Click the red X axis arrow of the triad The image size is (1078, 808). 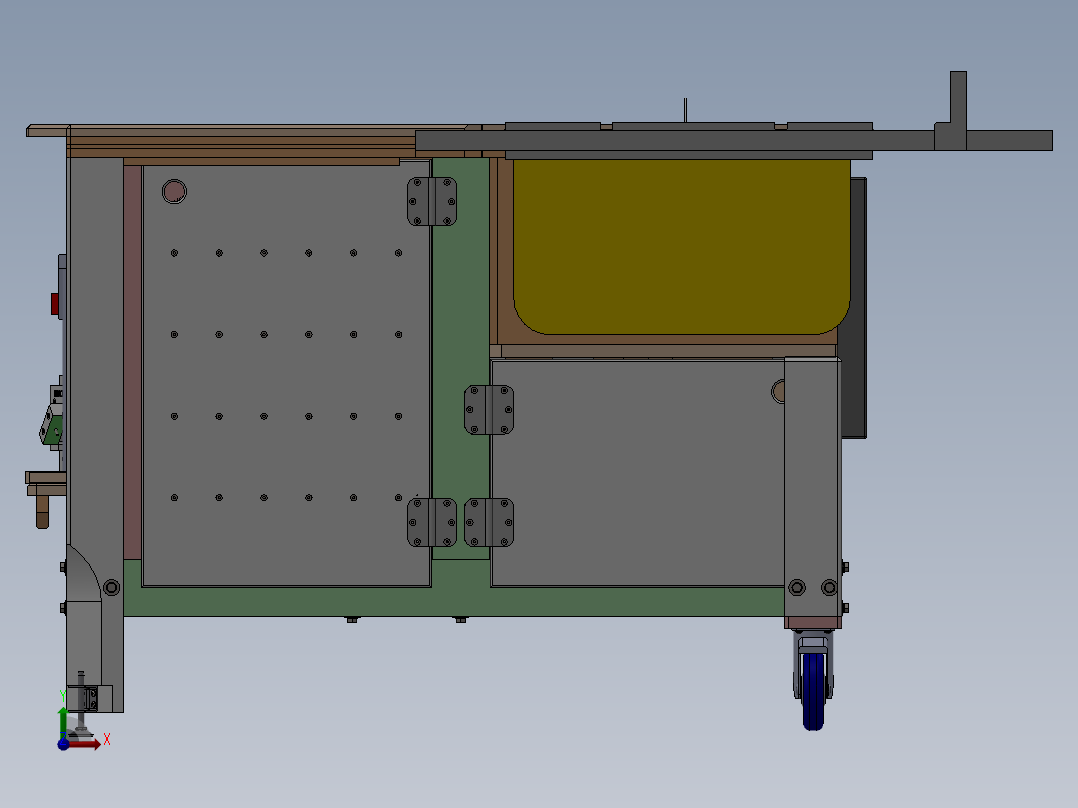pos(86,744)
